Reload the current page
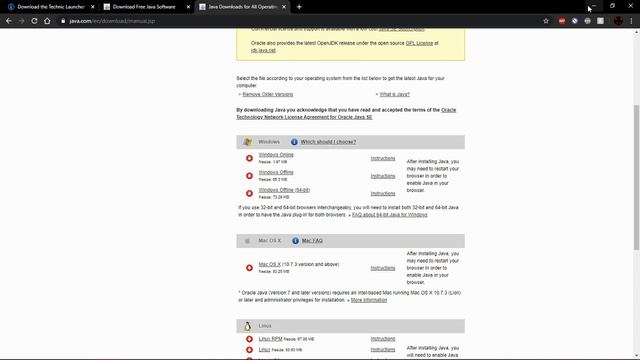The width and height of the screenshot is (640, 360). (34, 21)
